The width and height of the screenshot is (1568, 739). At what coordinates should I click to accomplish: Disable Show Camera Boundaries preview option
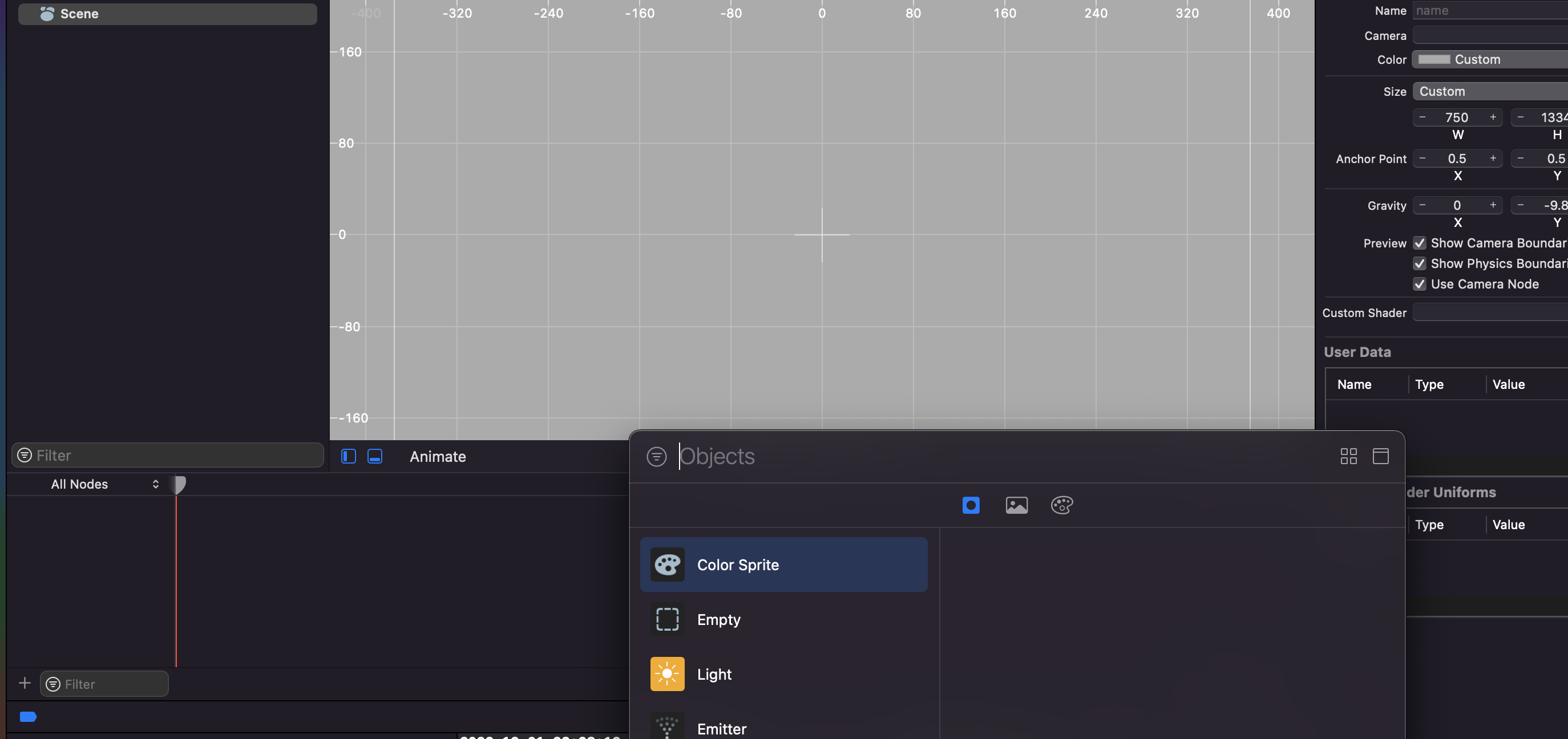(1420, 243)
